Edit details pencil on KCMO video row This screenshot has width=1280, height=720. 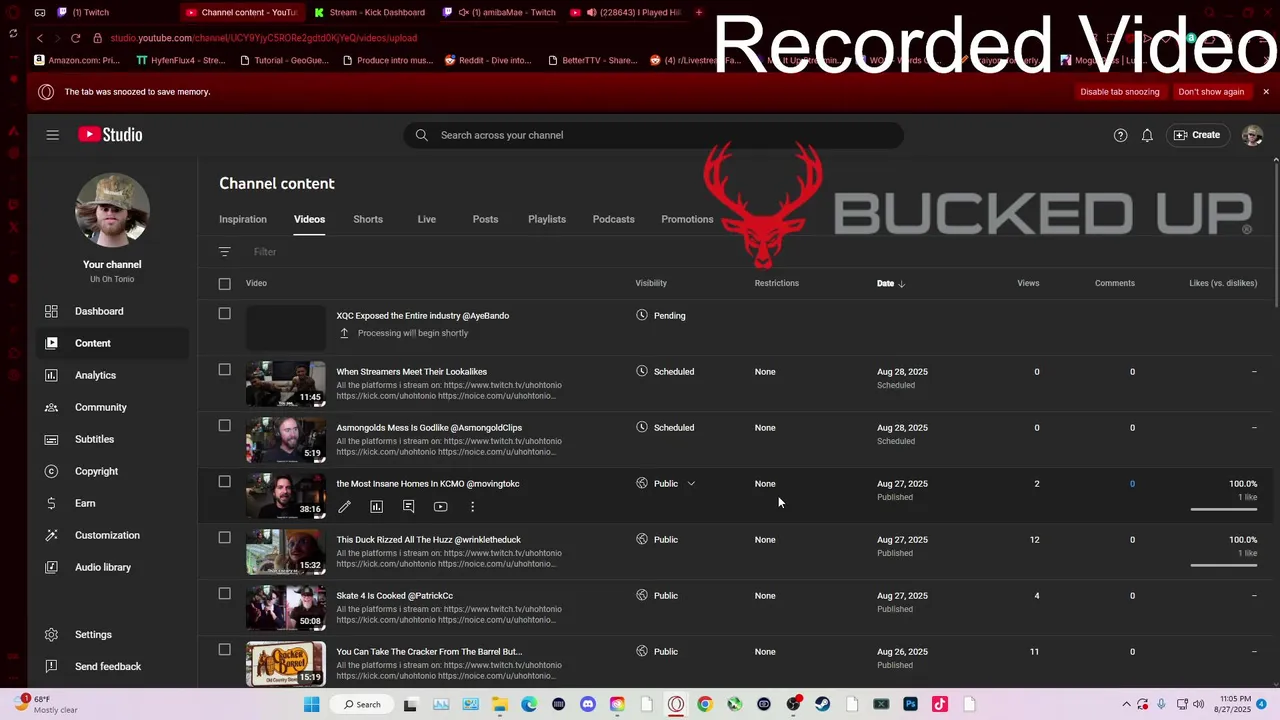coord(344,507)
